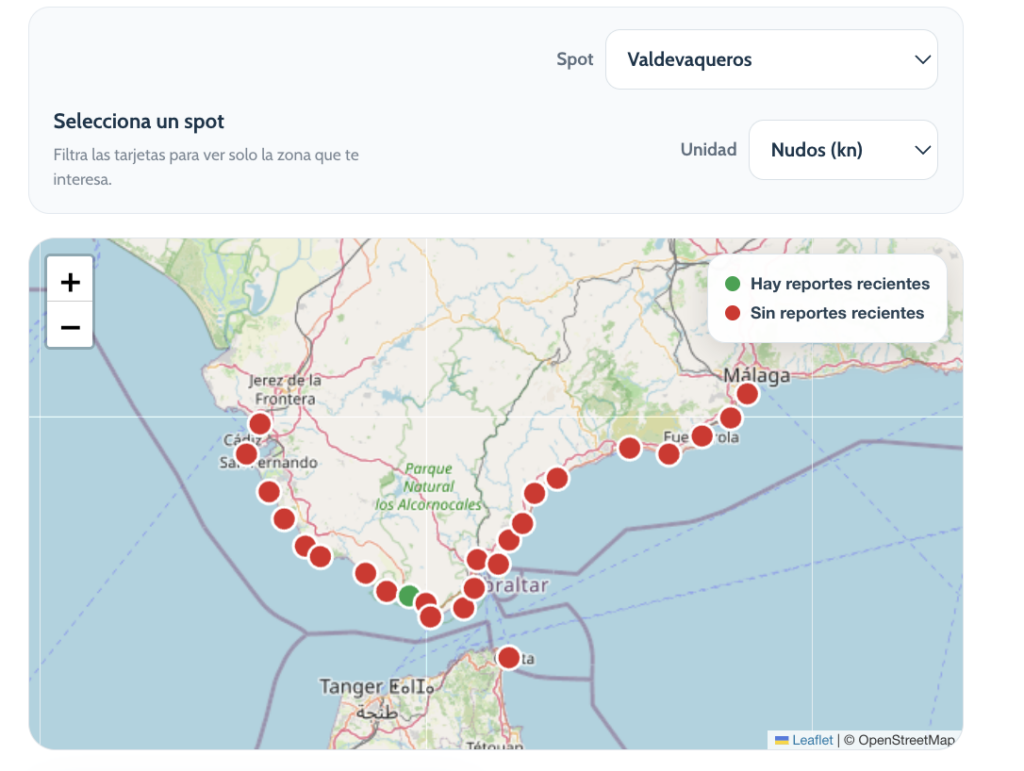1024x771 pixels.
Task: Open the Spot dropdown showing Valdevaqueros
Action: click(771, 59)
